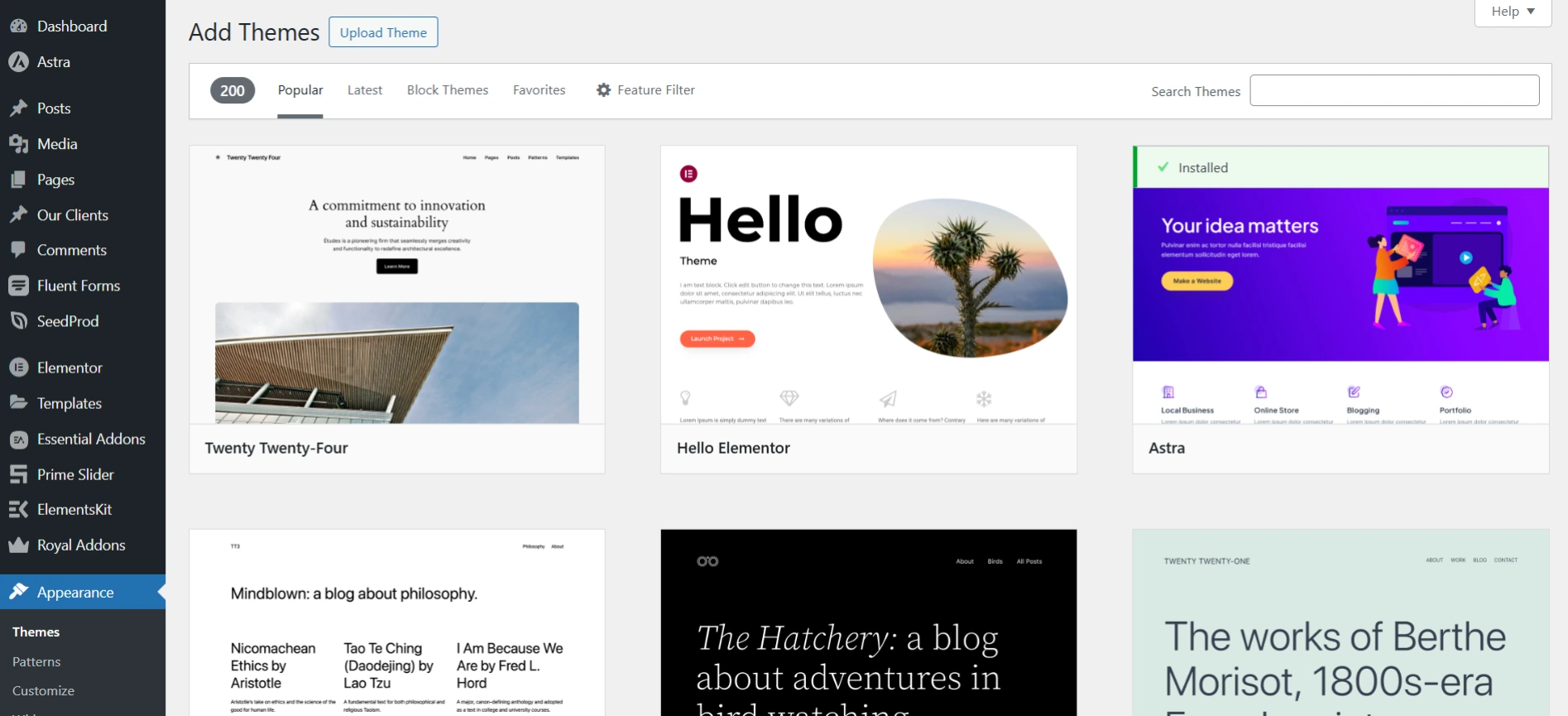The height and width of the screenshot is (716, 1568).
Task: Click the Dashboard gauge icon in sidebar
Action: 18,26
